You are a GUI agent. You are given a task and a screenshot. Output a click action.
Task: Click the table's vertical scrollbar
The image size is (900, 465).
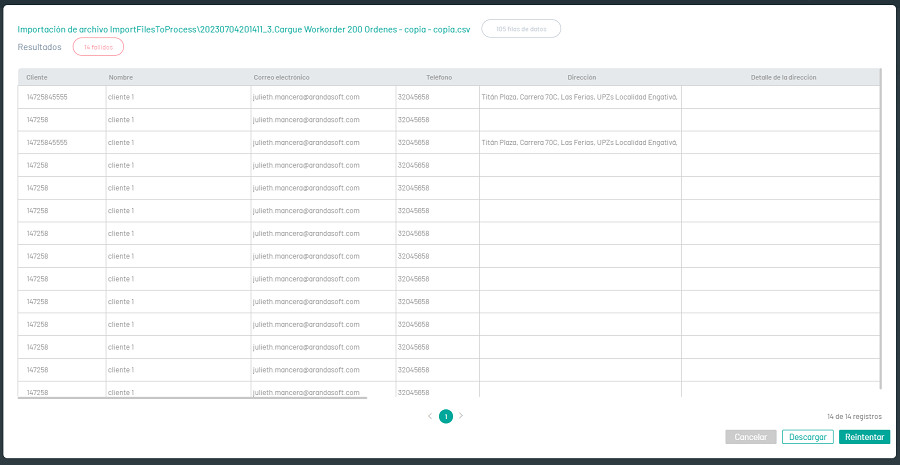click(x=880, y=230)
